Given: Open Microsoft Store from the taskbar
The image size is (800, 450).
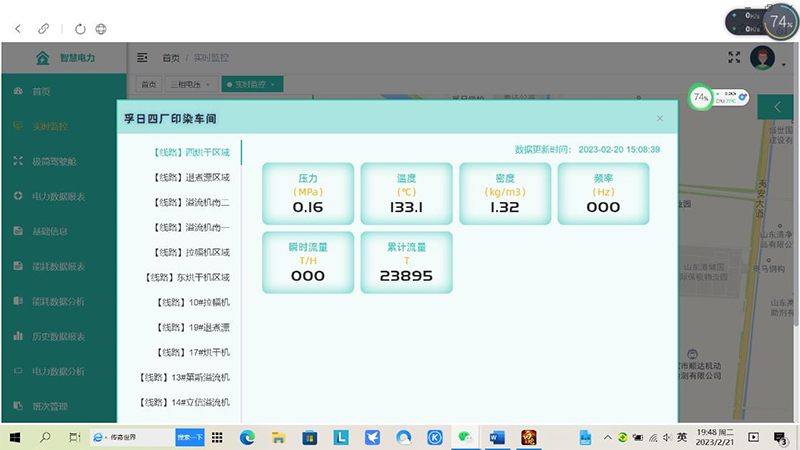Looking at the screenshot, I should [310, 437].
